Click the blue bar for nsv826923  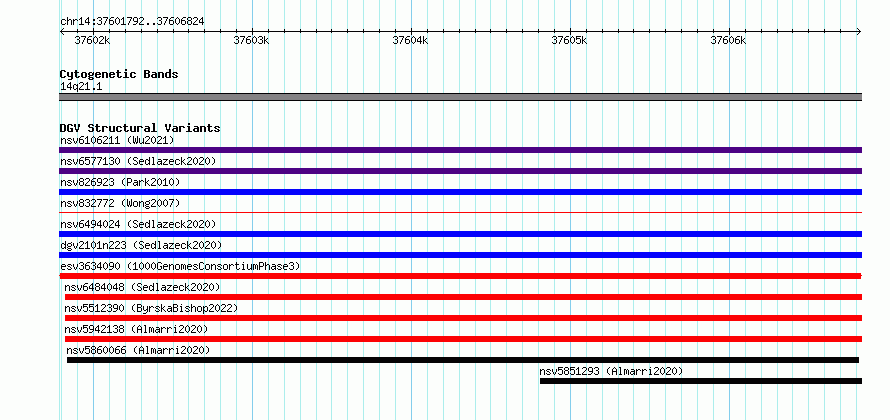[x=460, y=192]
